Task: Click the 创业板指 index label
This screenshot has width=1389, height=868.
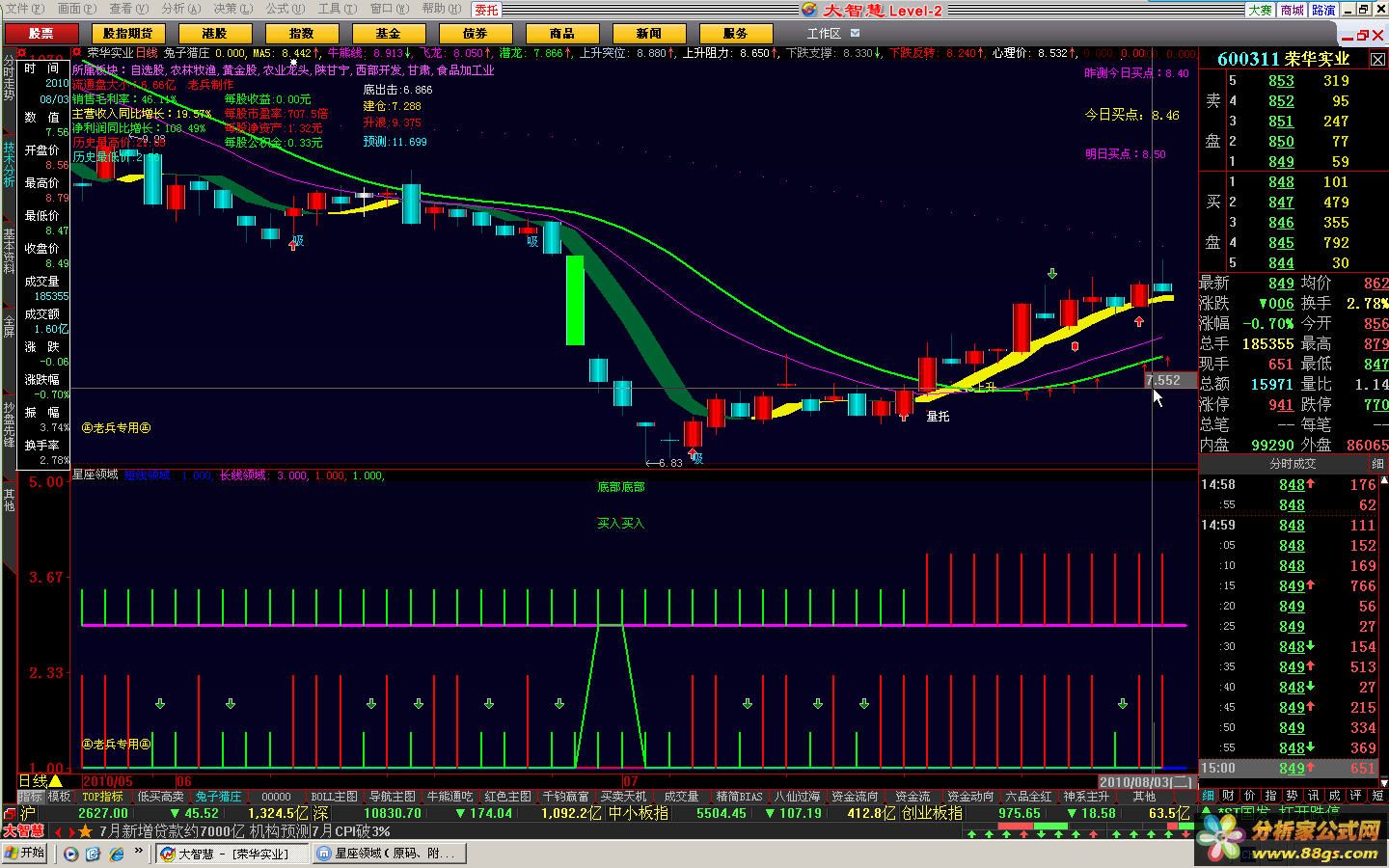Action: coord(932,813)
